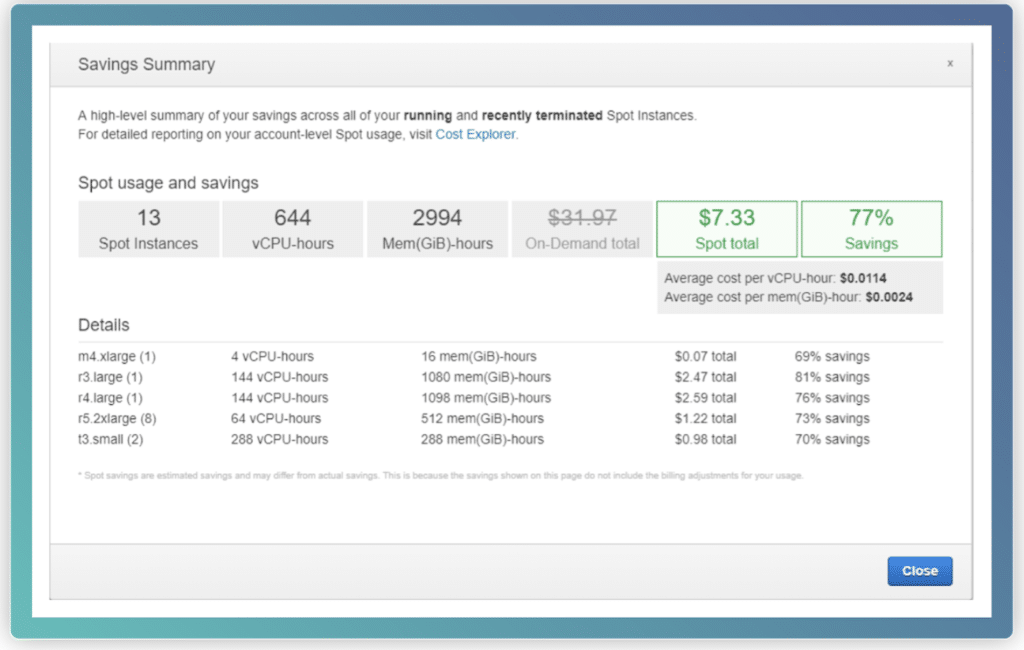
Task: Click the 2994 Mem(GiB)-hours tile
Action: (x=437, y=229)
